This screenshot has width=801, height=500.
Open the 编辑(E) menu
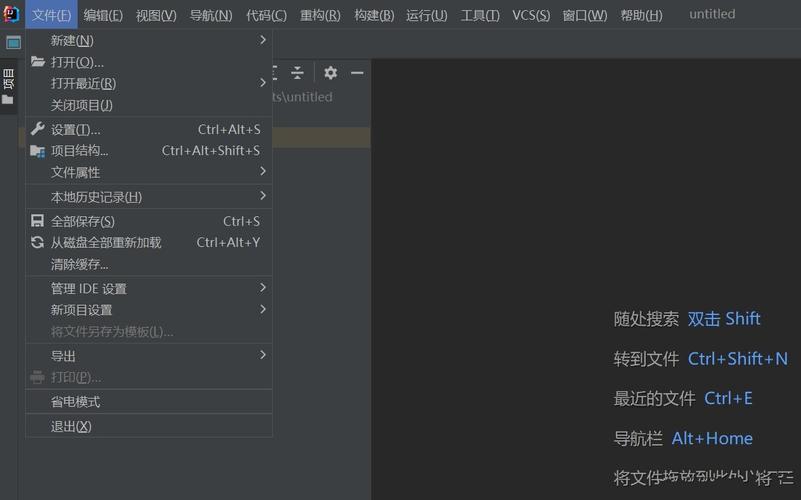pyautogui.click(x=103, y=15)
